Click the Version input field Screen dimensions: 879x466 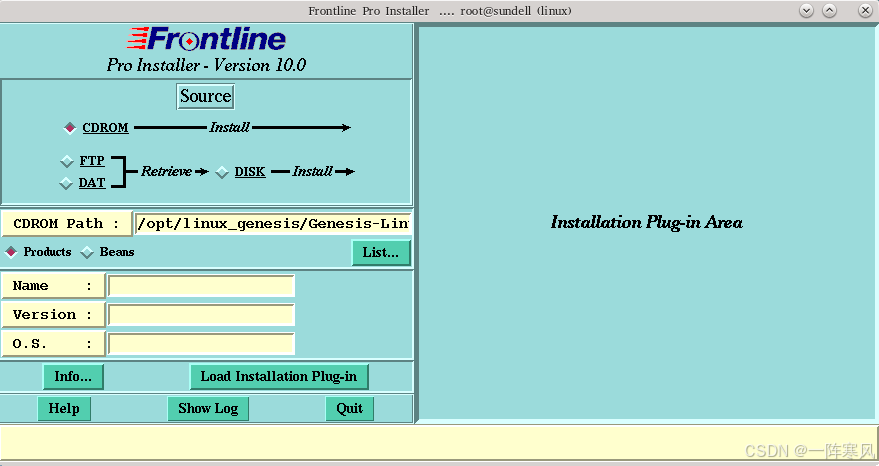click(x=201, y=315)
